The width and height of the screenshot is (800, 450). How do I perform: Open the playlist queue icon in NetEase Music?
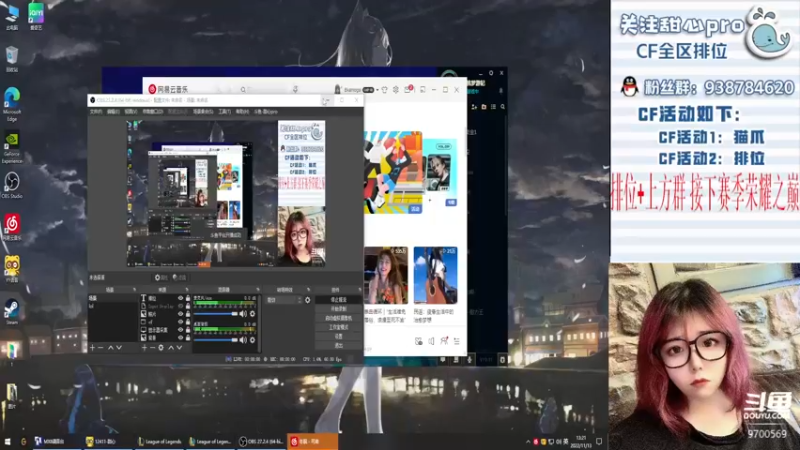click(457, 341)
